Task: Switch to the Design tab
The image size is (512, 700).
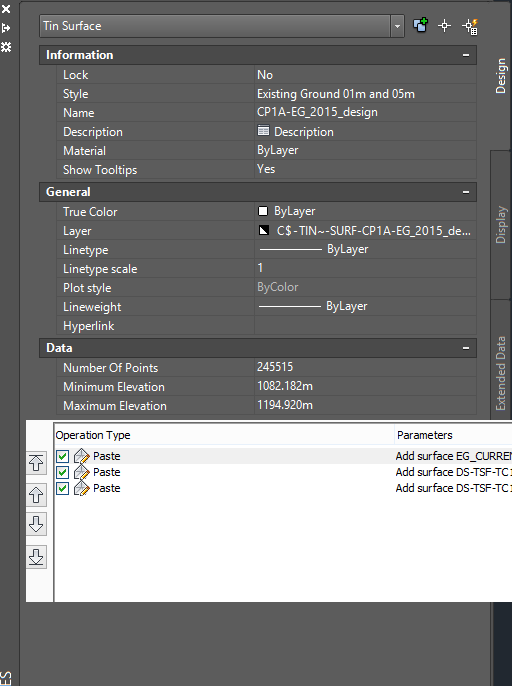Action: click(501, 76)
